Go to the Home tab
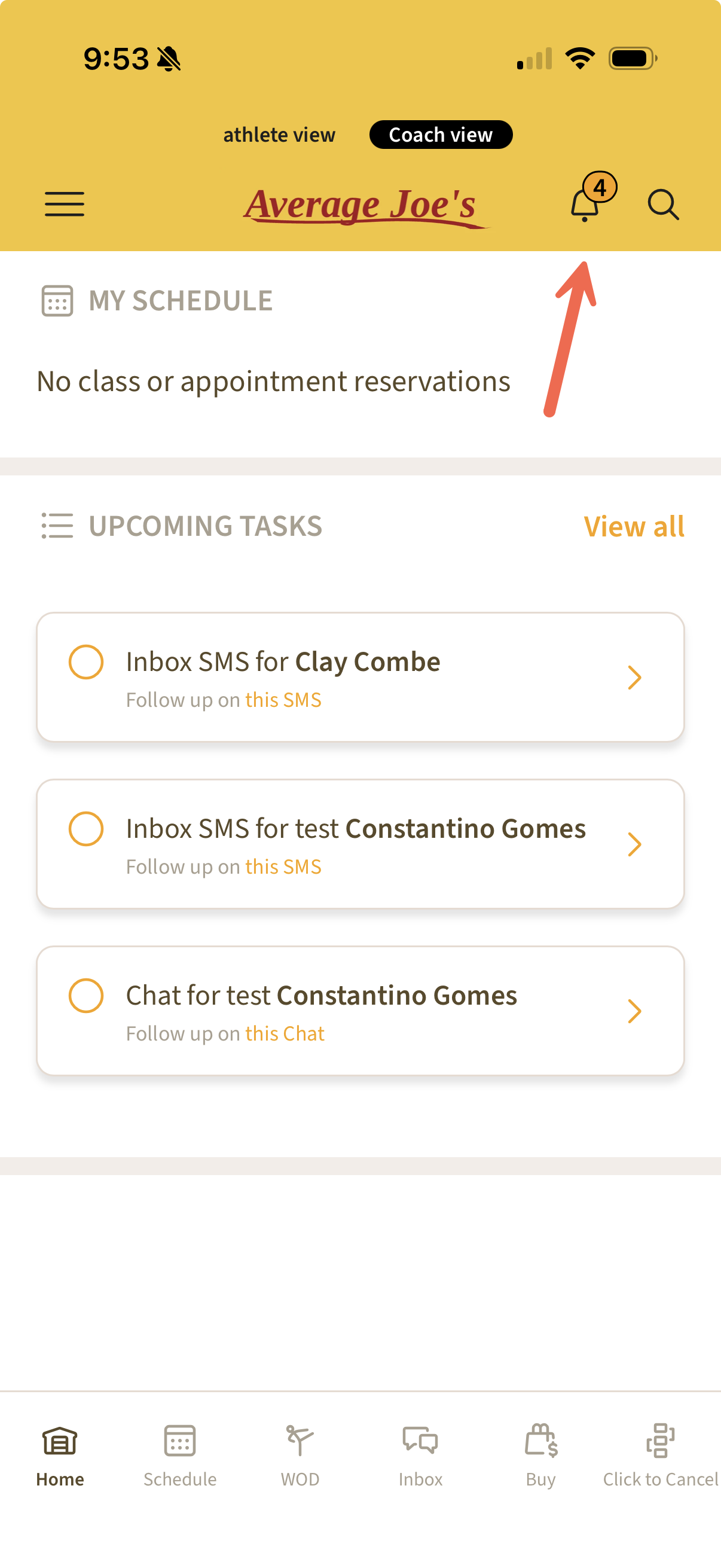Image resolution: width=721 pixels, height=1568 pixels. coord(60,1455)
